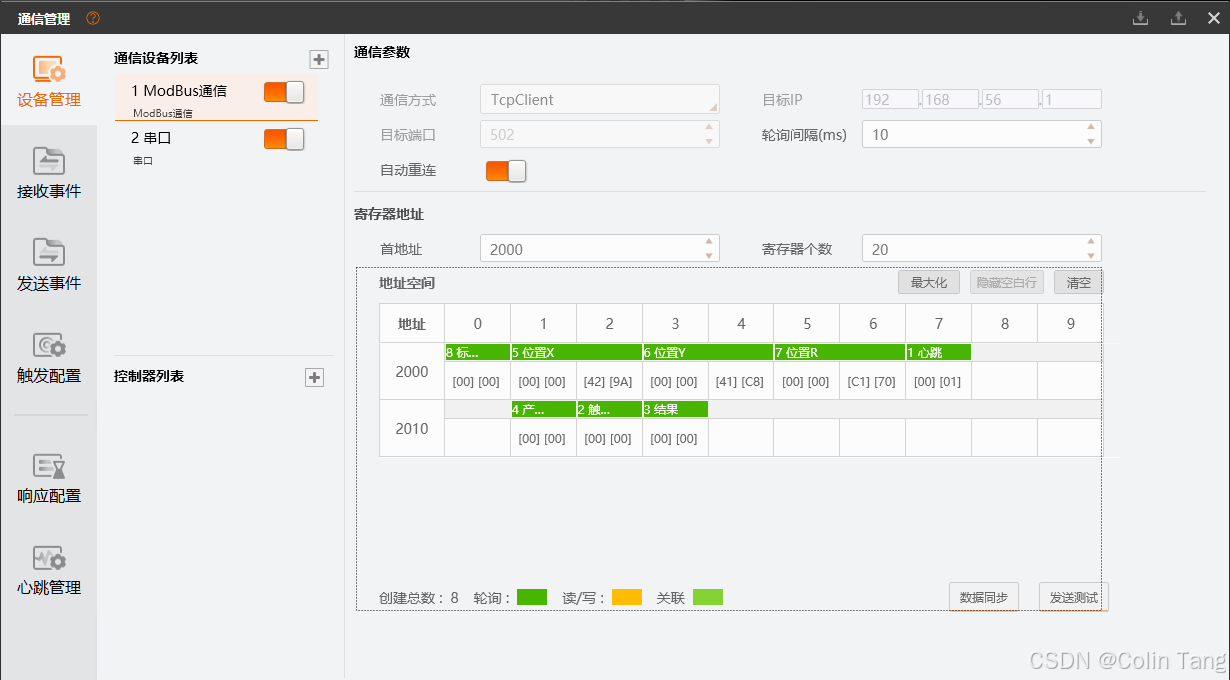Click the first 目标IP octet field 192
This screenshot has height=680, width=1230.
click(x=890, y=100)
